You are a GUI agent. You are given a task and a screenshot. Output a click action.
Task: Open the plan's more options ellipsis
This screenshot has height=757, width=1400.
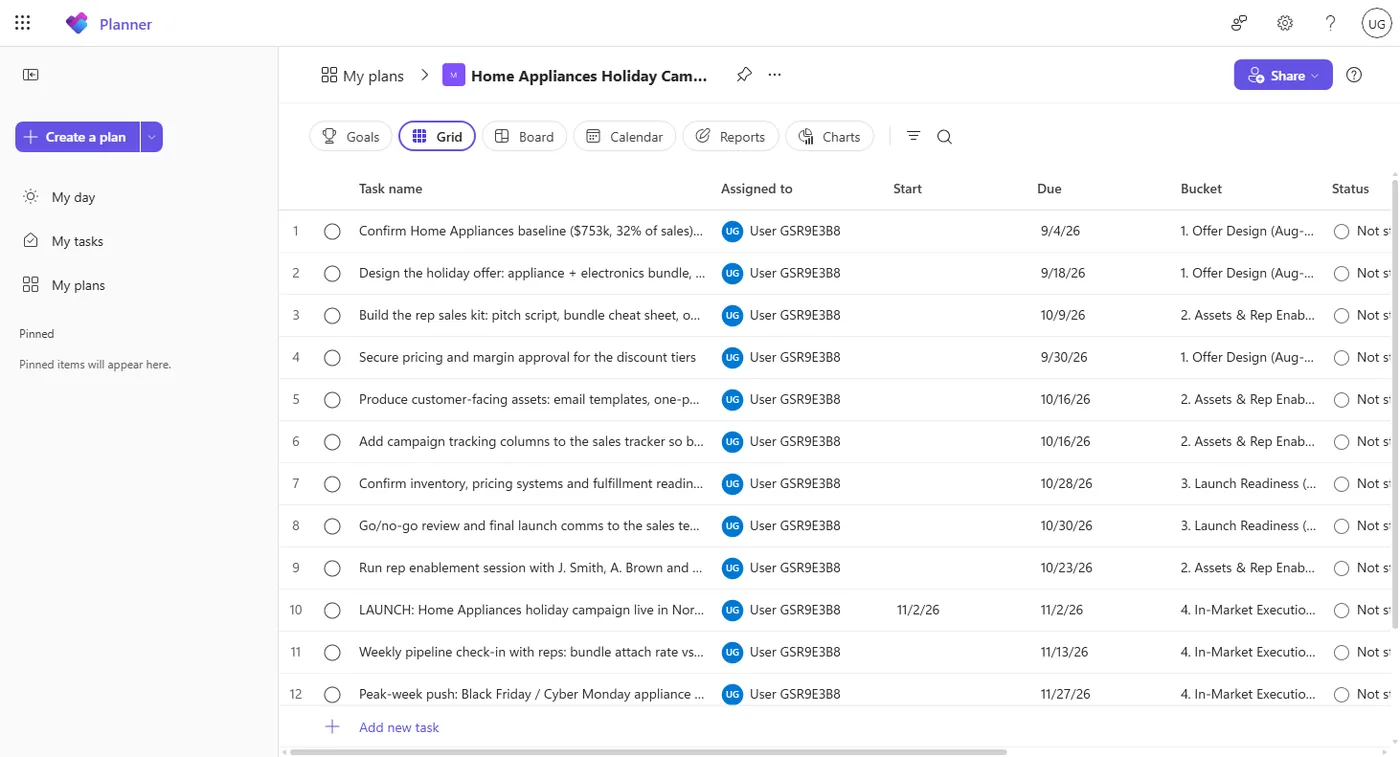[775, 75]
